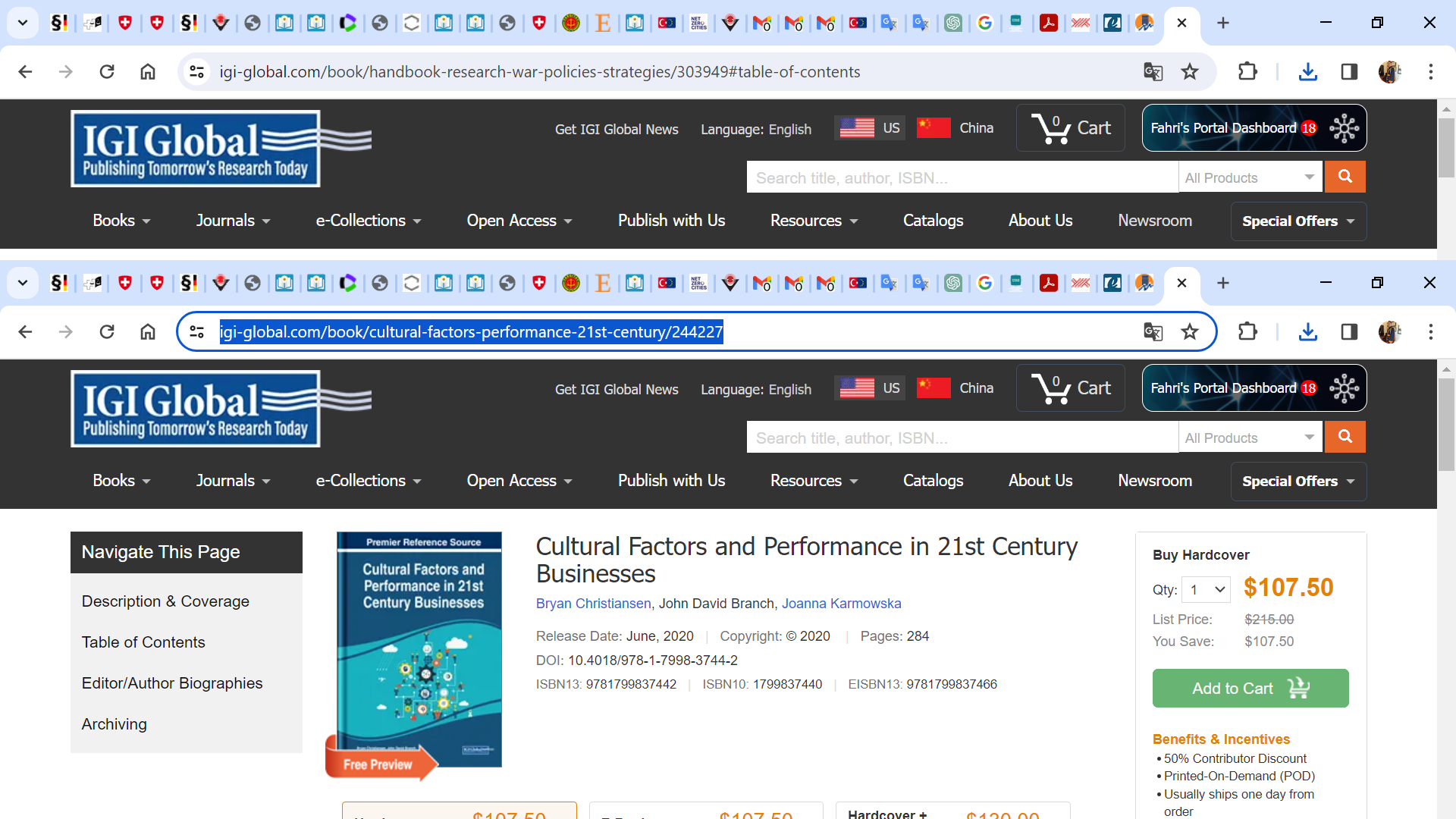Image resolution: width=1456 pixels, height=819 pixels.
Task: Expand Journals menu on cultural-factors page
Action: tap(233, 481)
